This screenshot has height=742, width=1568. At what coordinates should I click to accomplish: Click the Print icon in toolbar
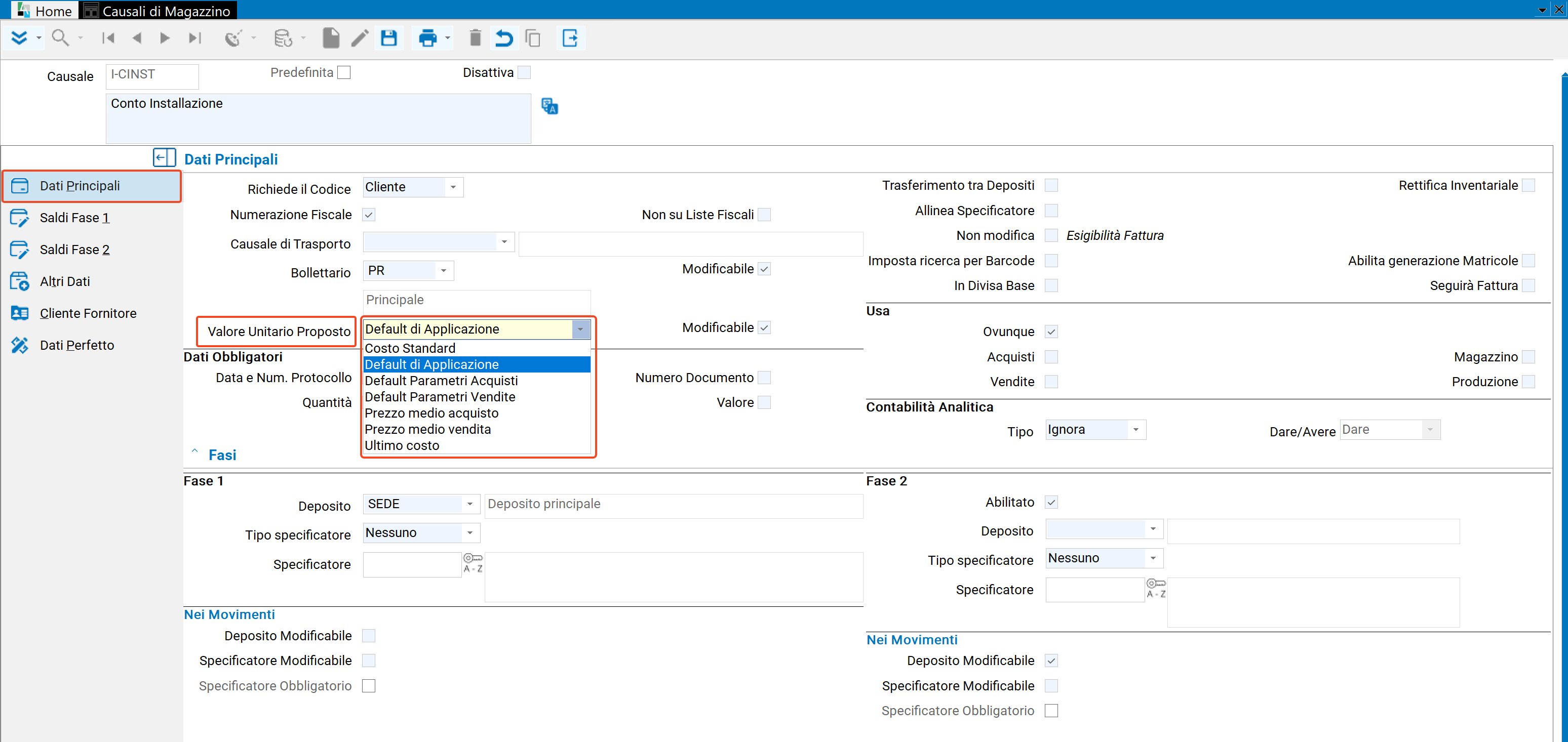427,38
